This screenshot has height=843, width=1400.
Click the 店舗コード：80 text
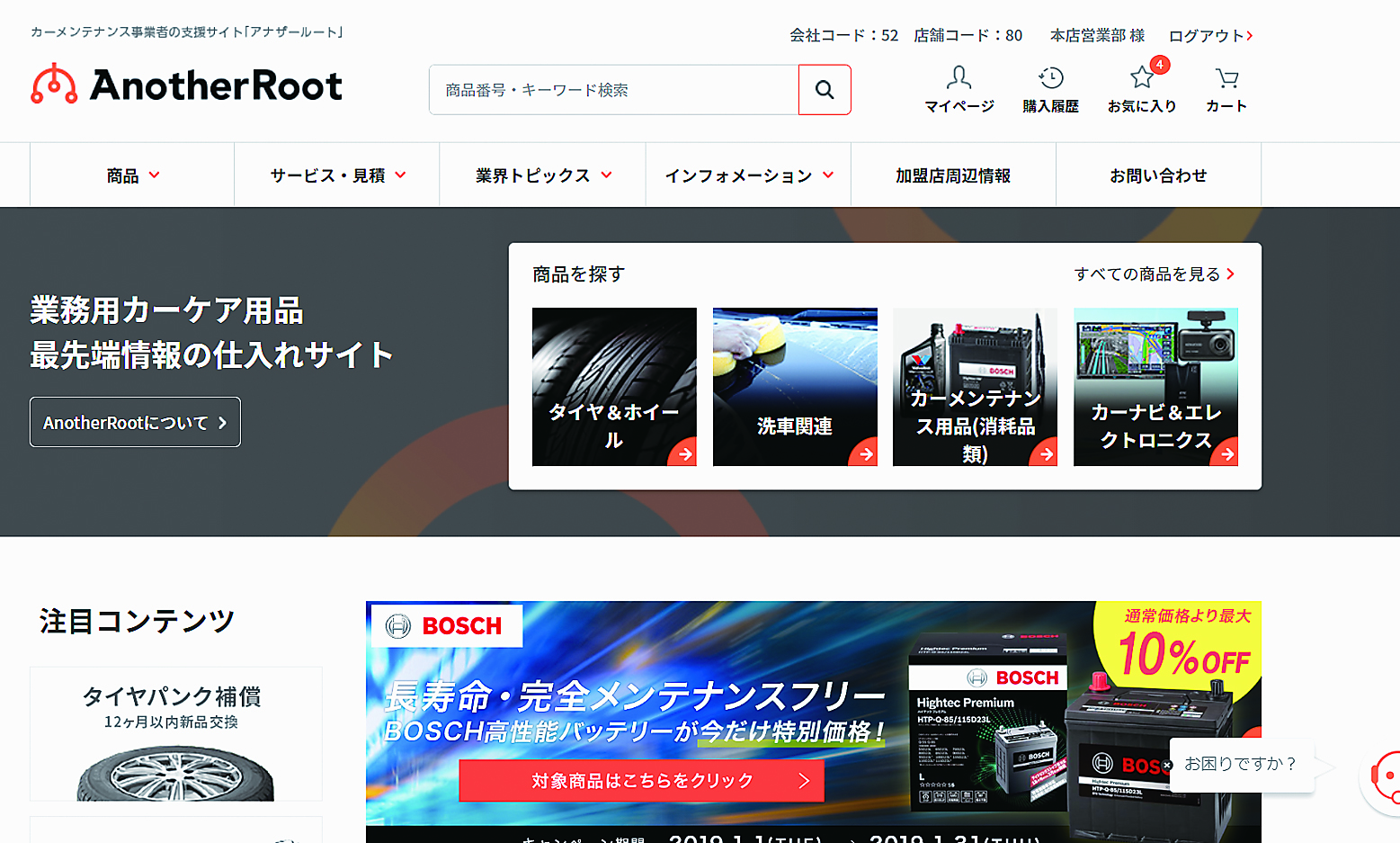click(x=968, y=36)
